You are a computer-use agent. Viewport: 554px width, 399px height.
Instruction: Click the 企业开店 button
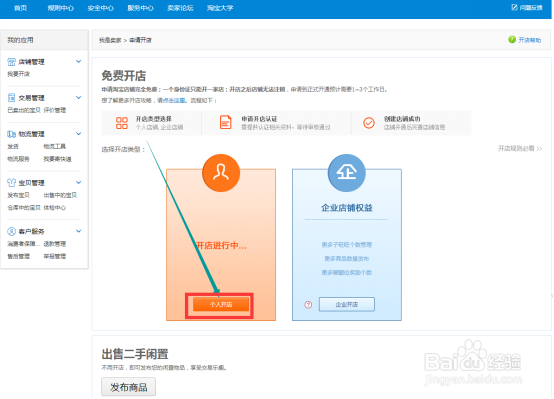347,304
